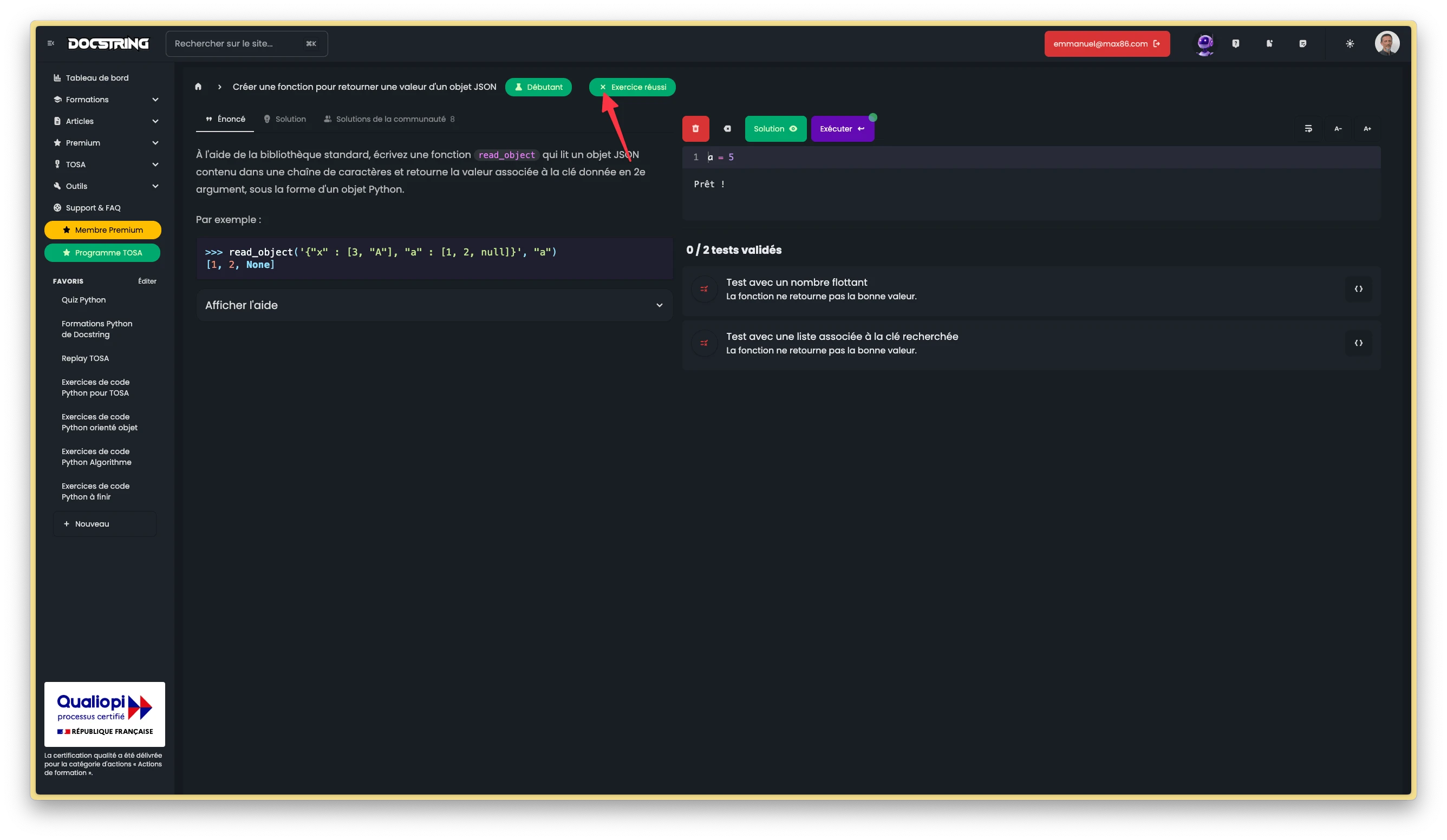Toggle line wrap in code editor

[x=1308, y=128]
